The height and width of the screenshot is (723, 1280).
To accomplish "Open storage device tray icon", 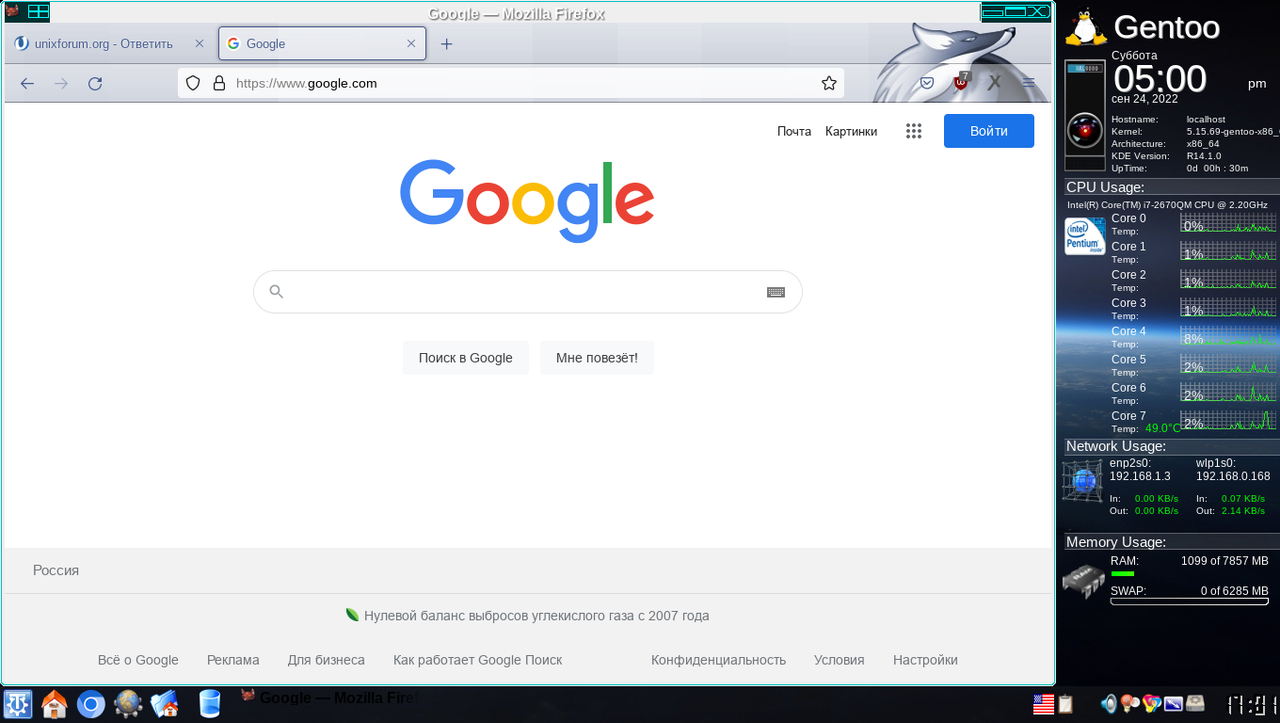I will click(x=1196, y=704).
